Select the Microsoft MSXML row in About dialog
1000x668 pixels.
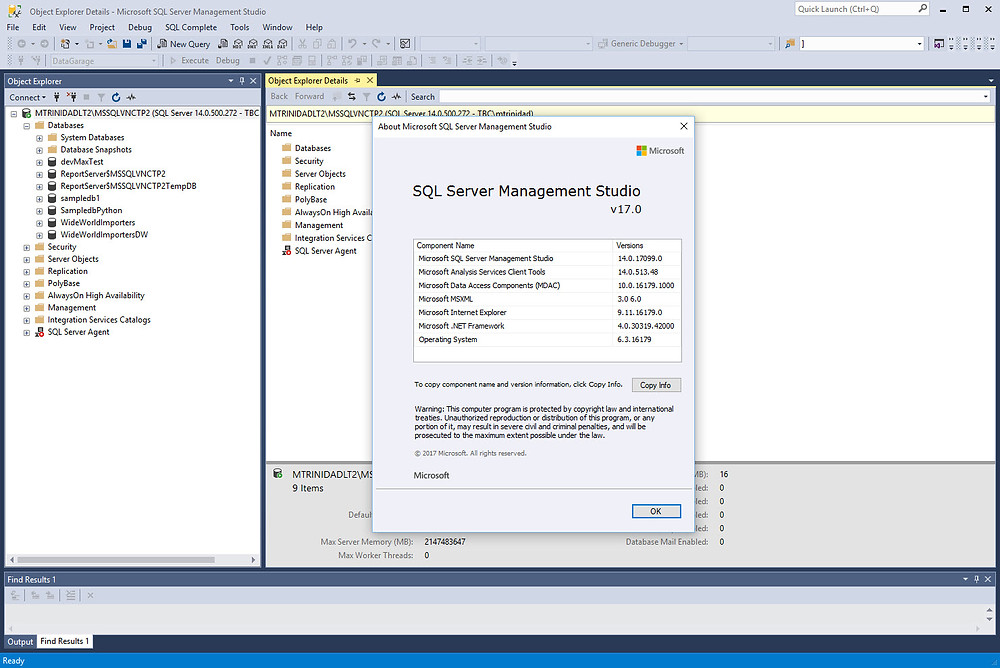pyautogui.click(x=547, y=299)
